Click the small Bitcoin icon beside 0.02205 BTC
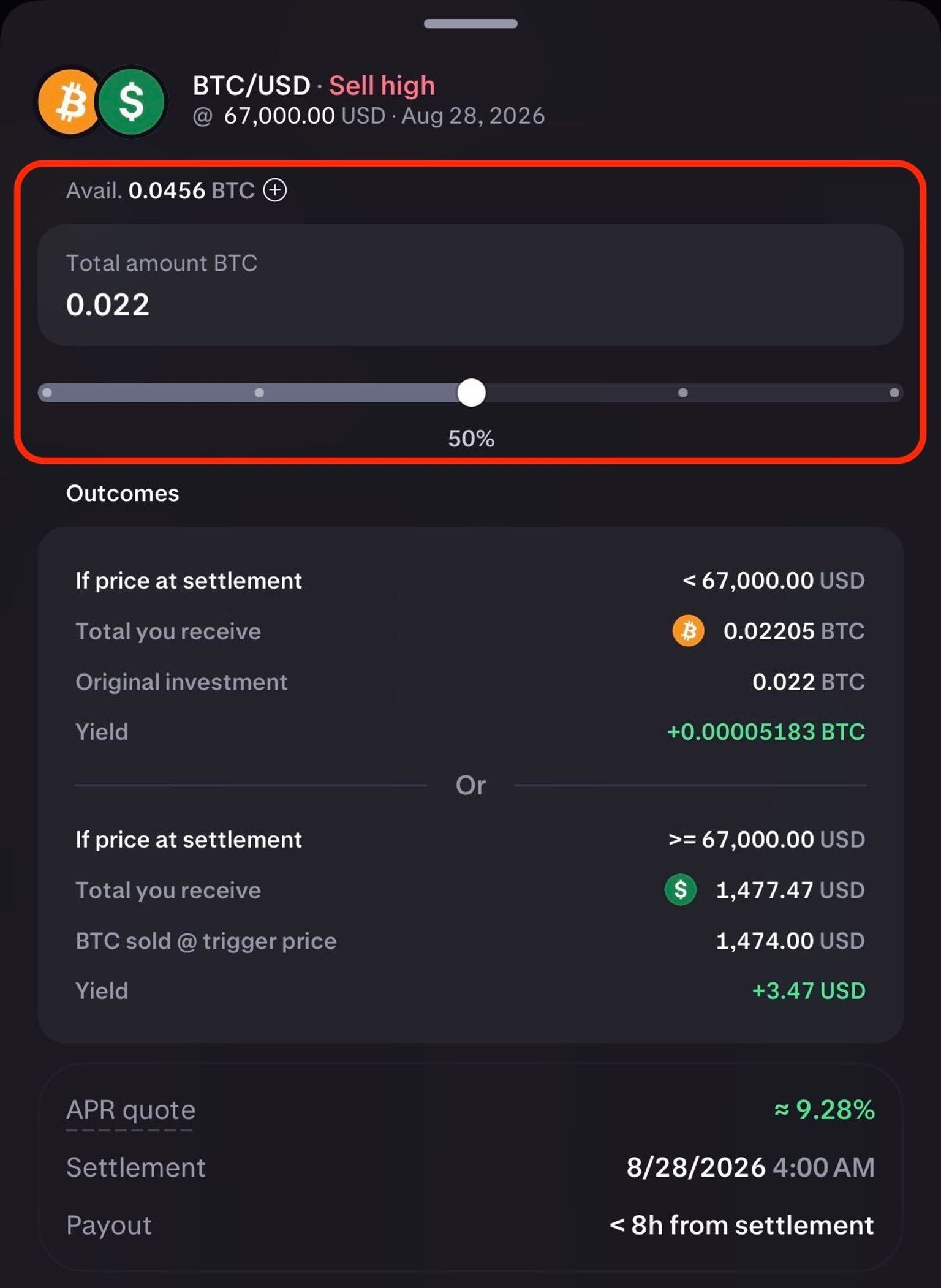941x1288 pixels. click(x=688, y=631)
